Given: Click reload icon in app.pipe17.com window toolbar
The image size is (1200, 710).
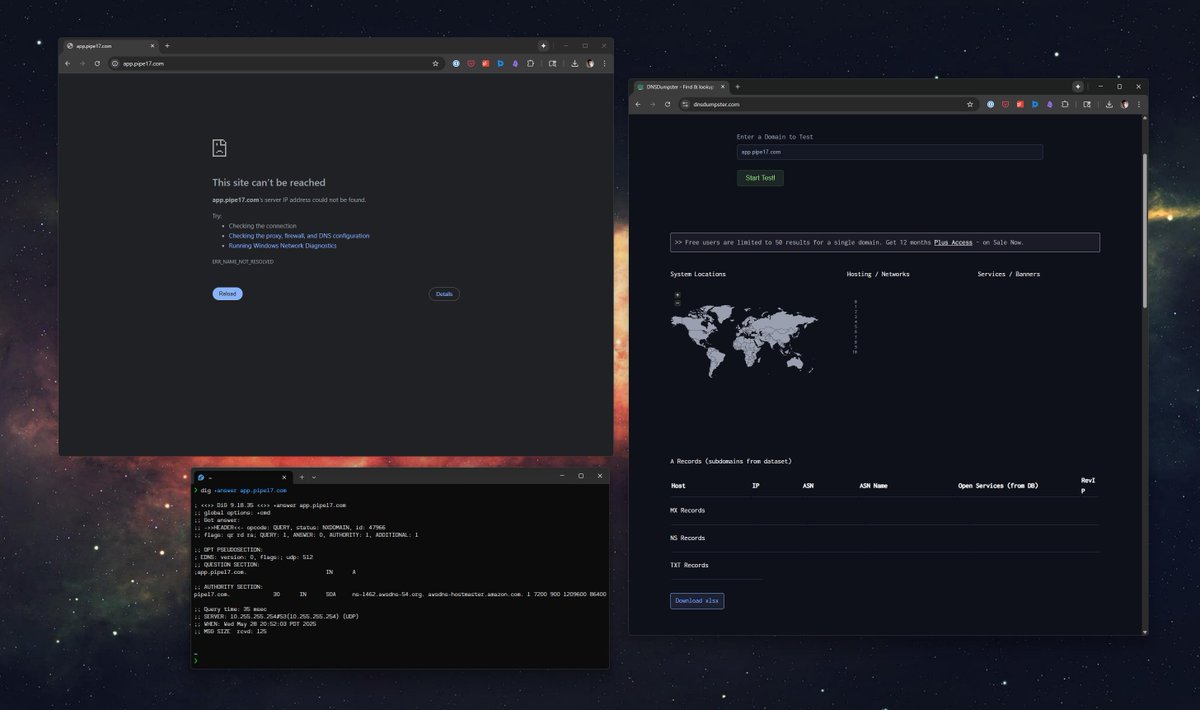Looking at the screenshot, I should pos(97,63).
